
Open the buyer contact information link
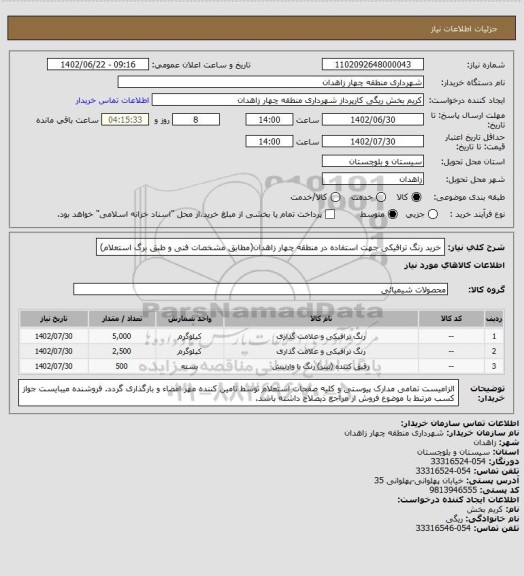coord(112,101)
